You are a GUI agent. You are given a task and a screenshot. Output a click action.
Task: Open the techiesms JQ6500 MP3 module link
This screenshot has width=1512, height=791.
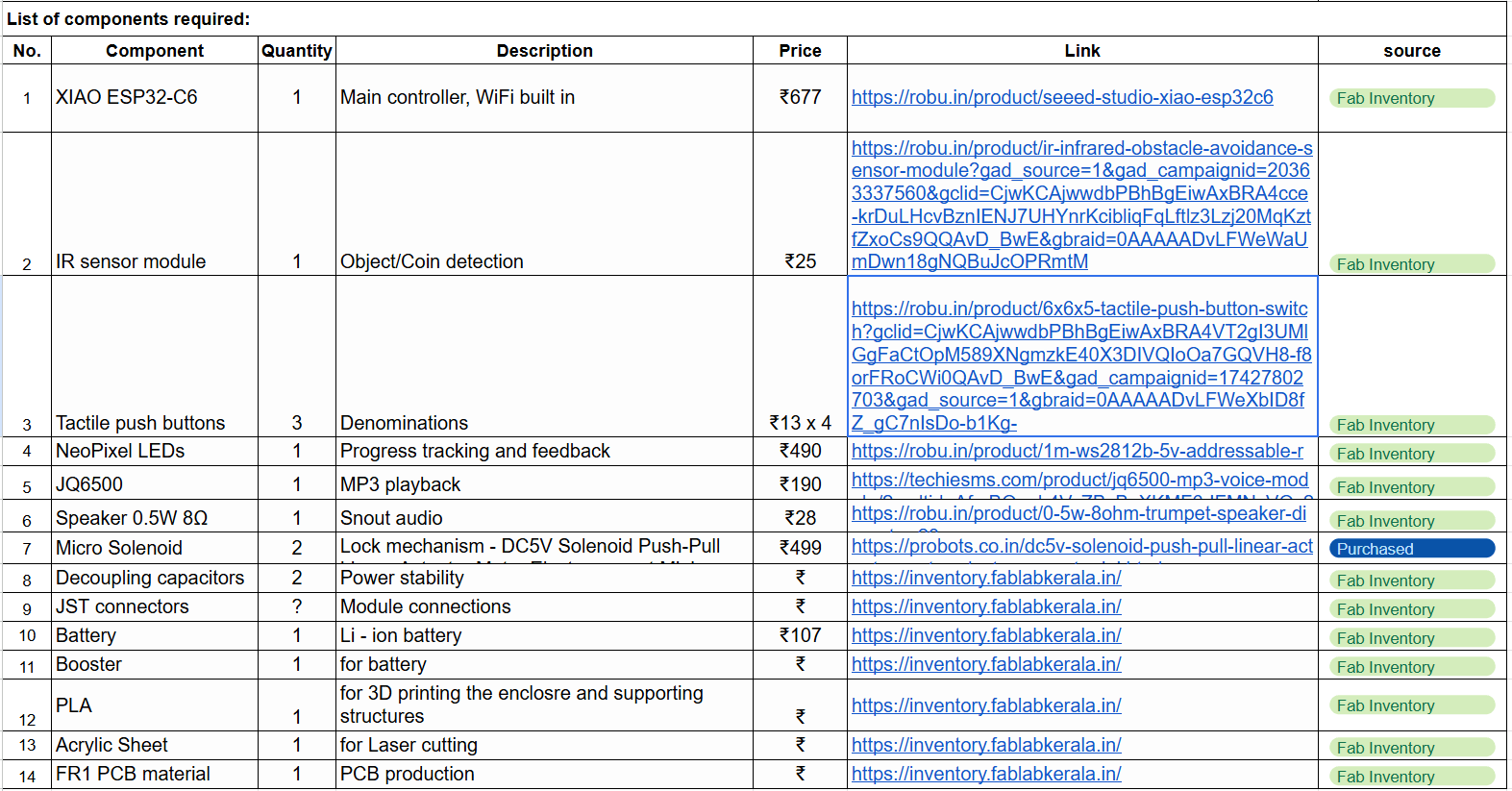[x=1079, y=480]
